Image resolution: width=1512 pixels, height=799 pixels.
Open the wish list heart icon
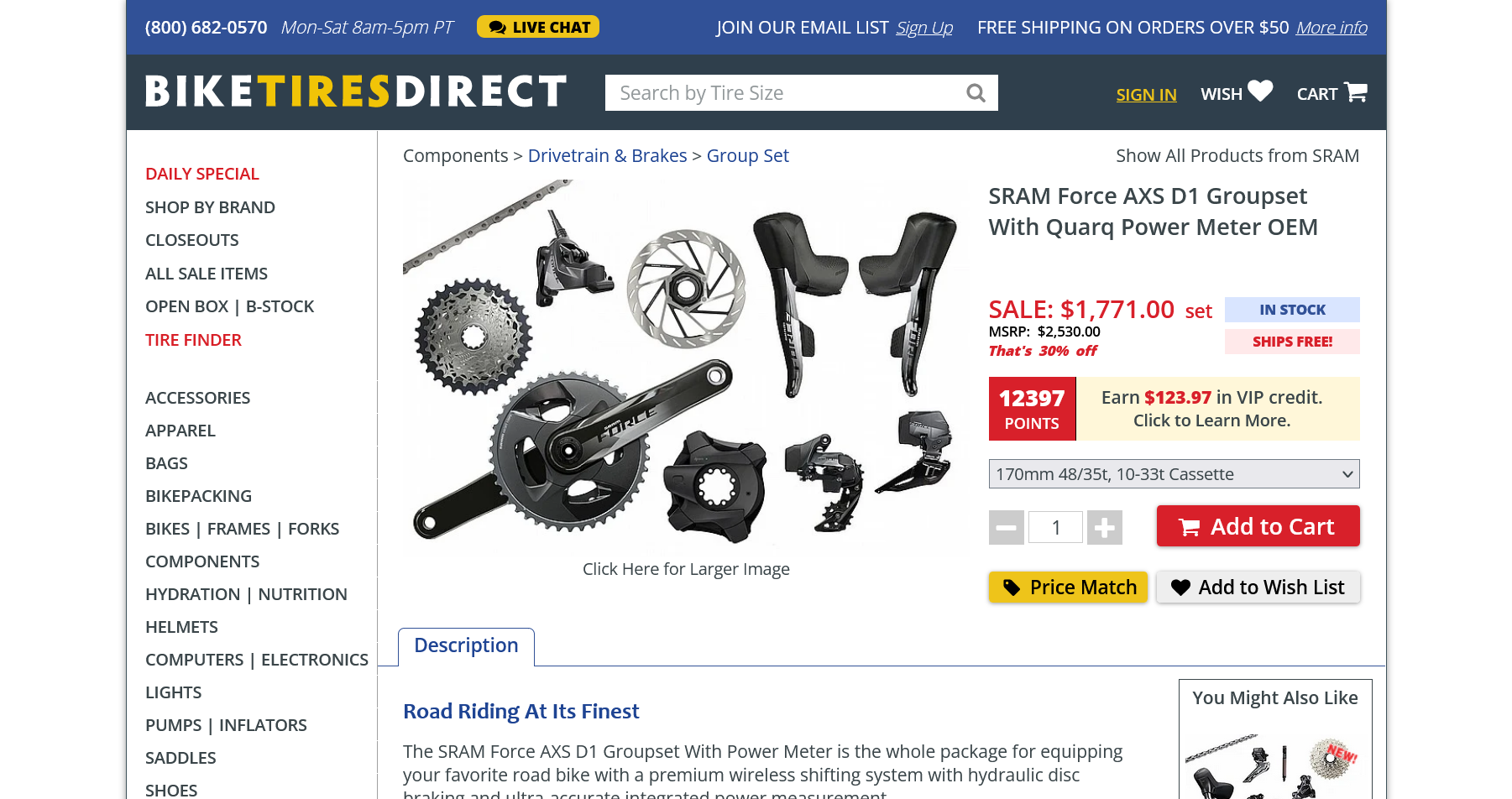(1260, 91)
